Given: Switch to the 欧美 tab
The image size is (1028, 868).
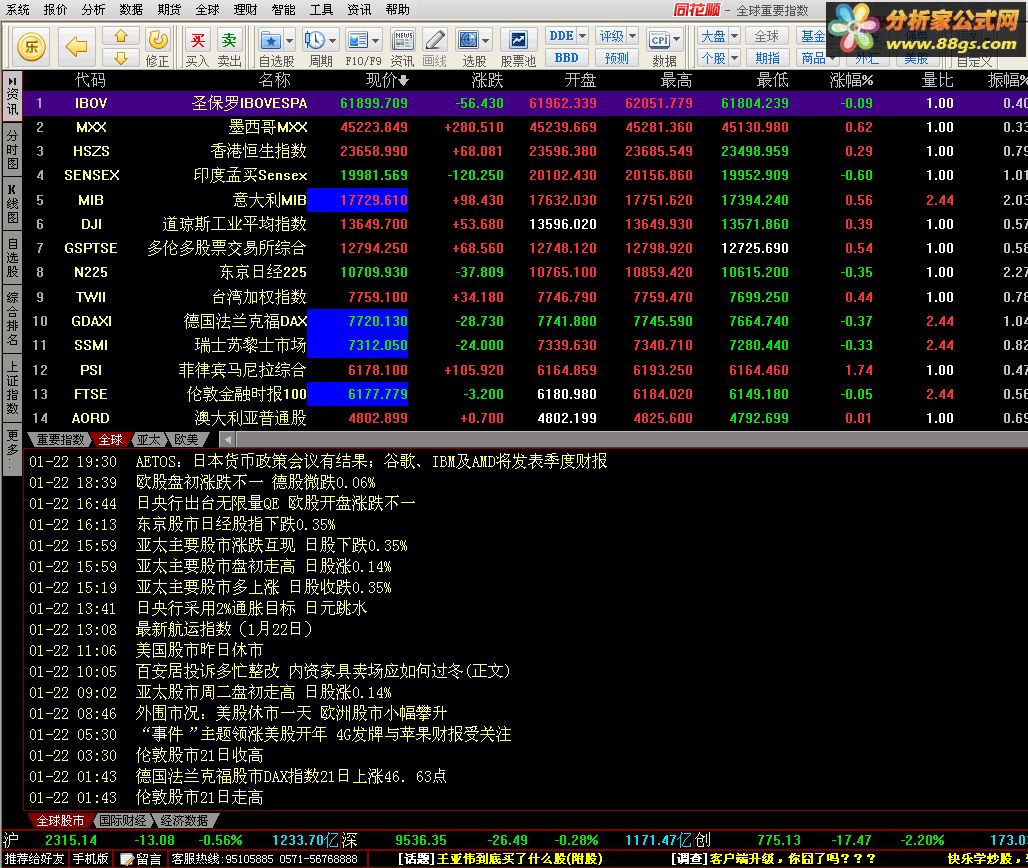Looking at the screenshot, I should [186, 440].
